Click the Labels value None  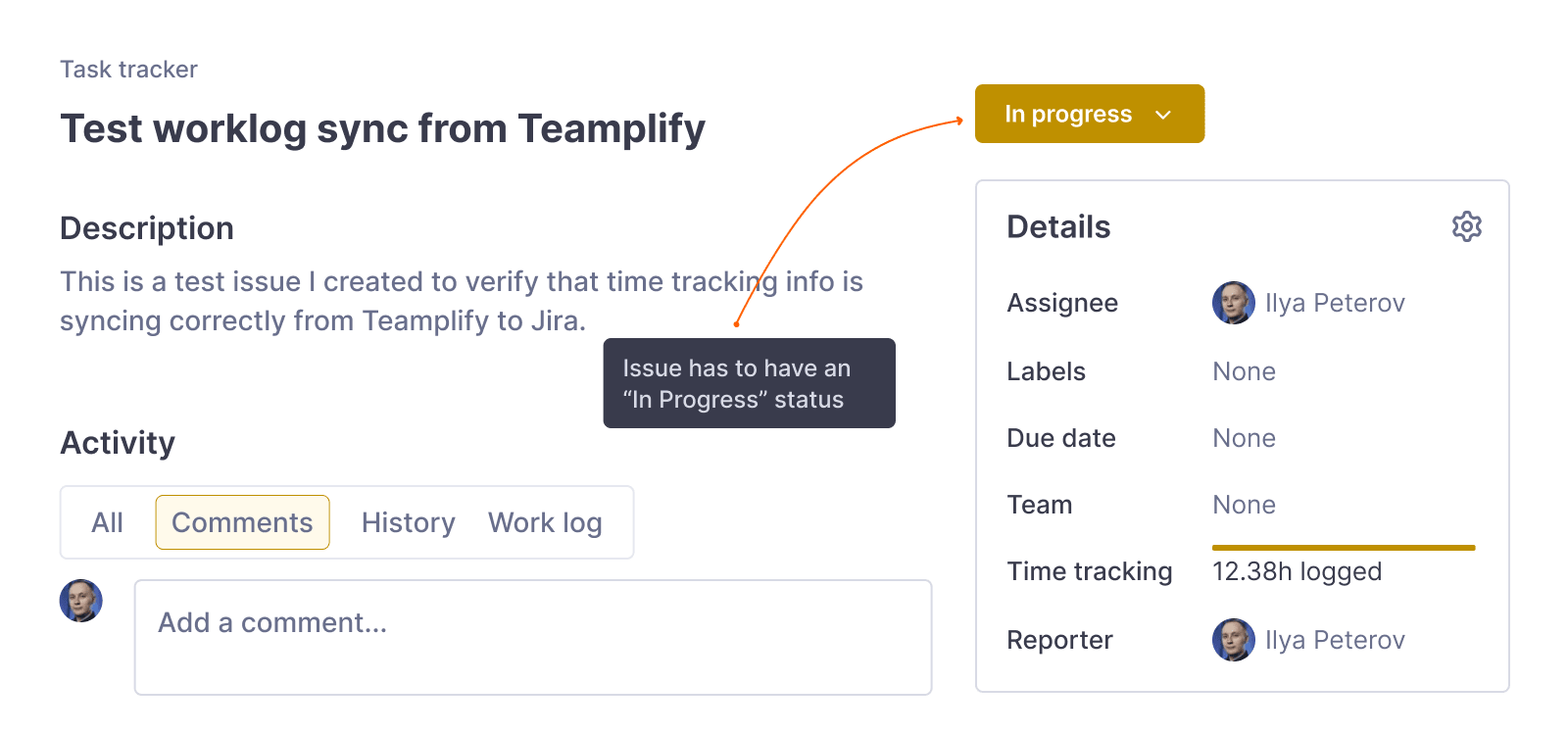pyautogui.click(x=1244, y=371)
